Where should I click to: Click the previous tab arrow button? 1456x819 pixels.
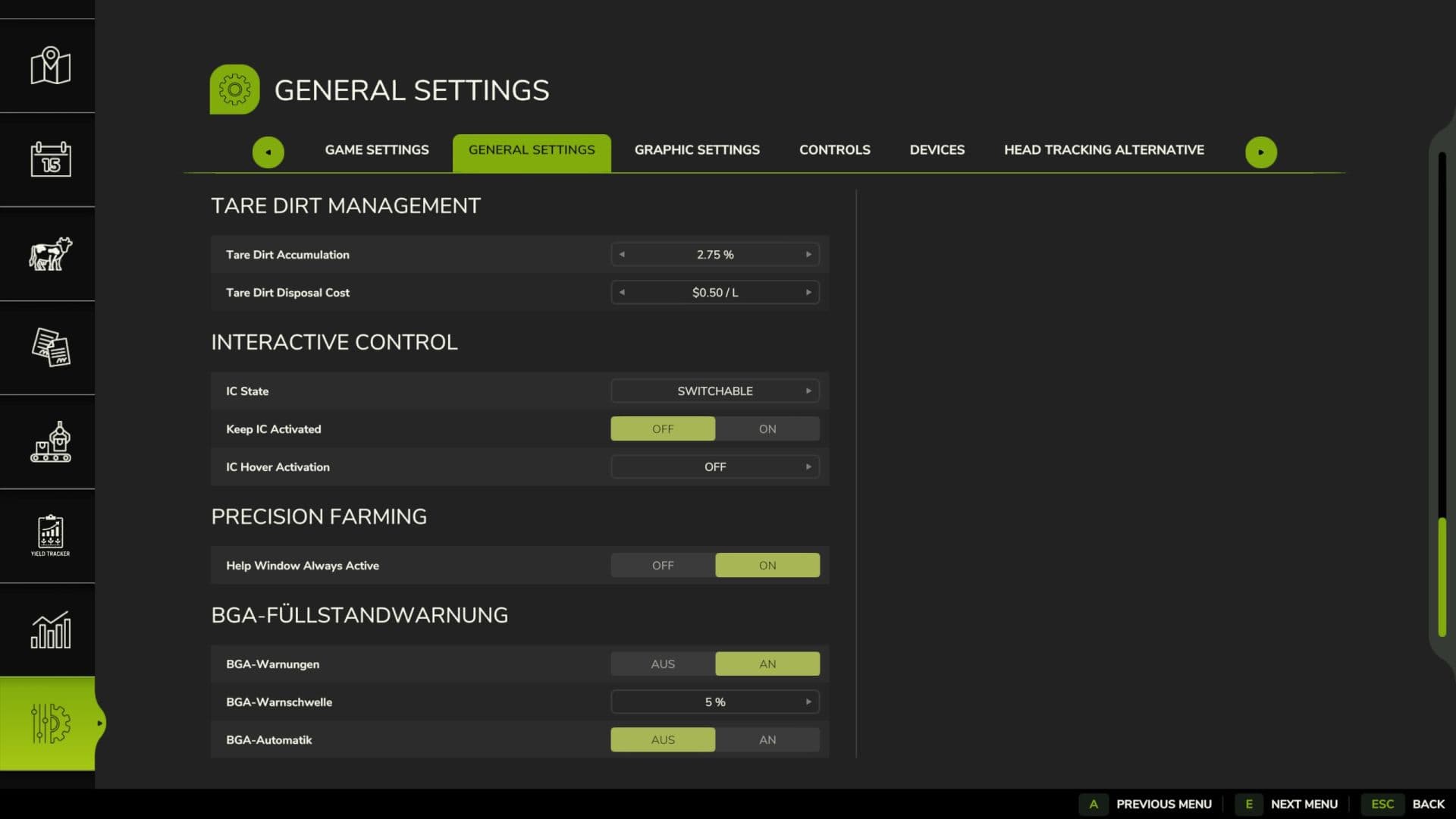point(268,152)
